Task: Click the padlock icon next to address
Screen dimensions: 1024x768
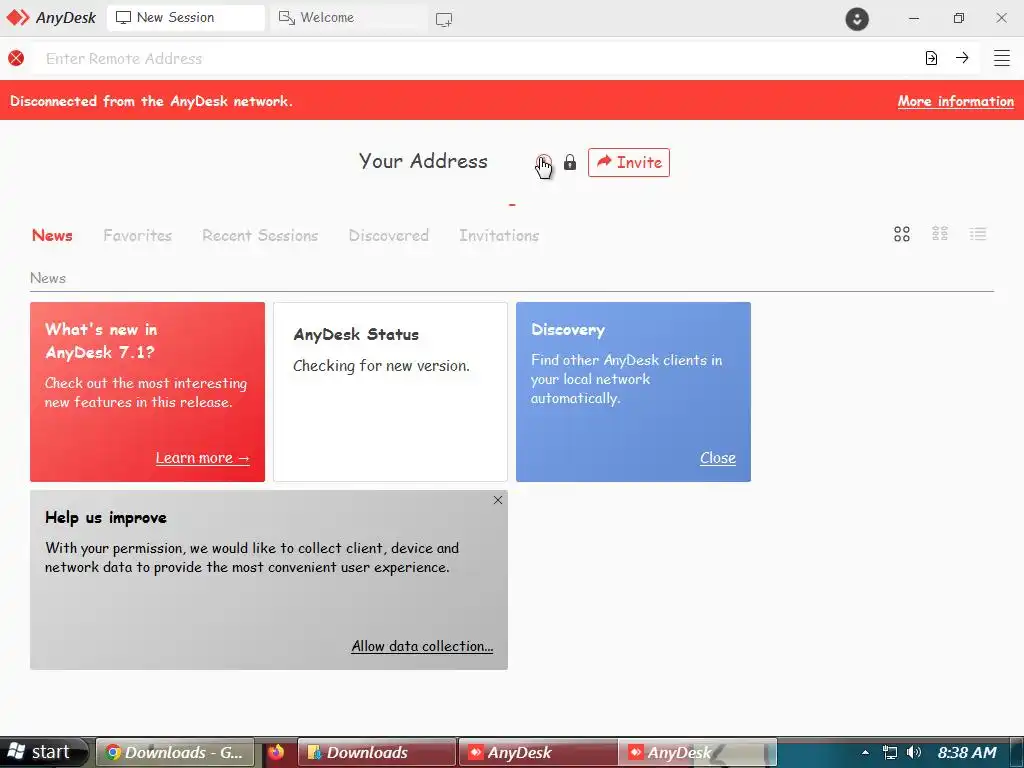Action: 570,162
